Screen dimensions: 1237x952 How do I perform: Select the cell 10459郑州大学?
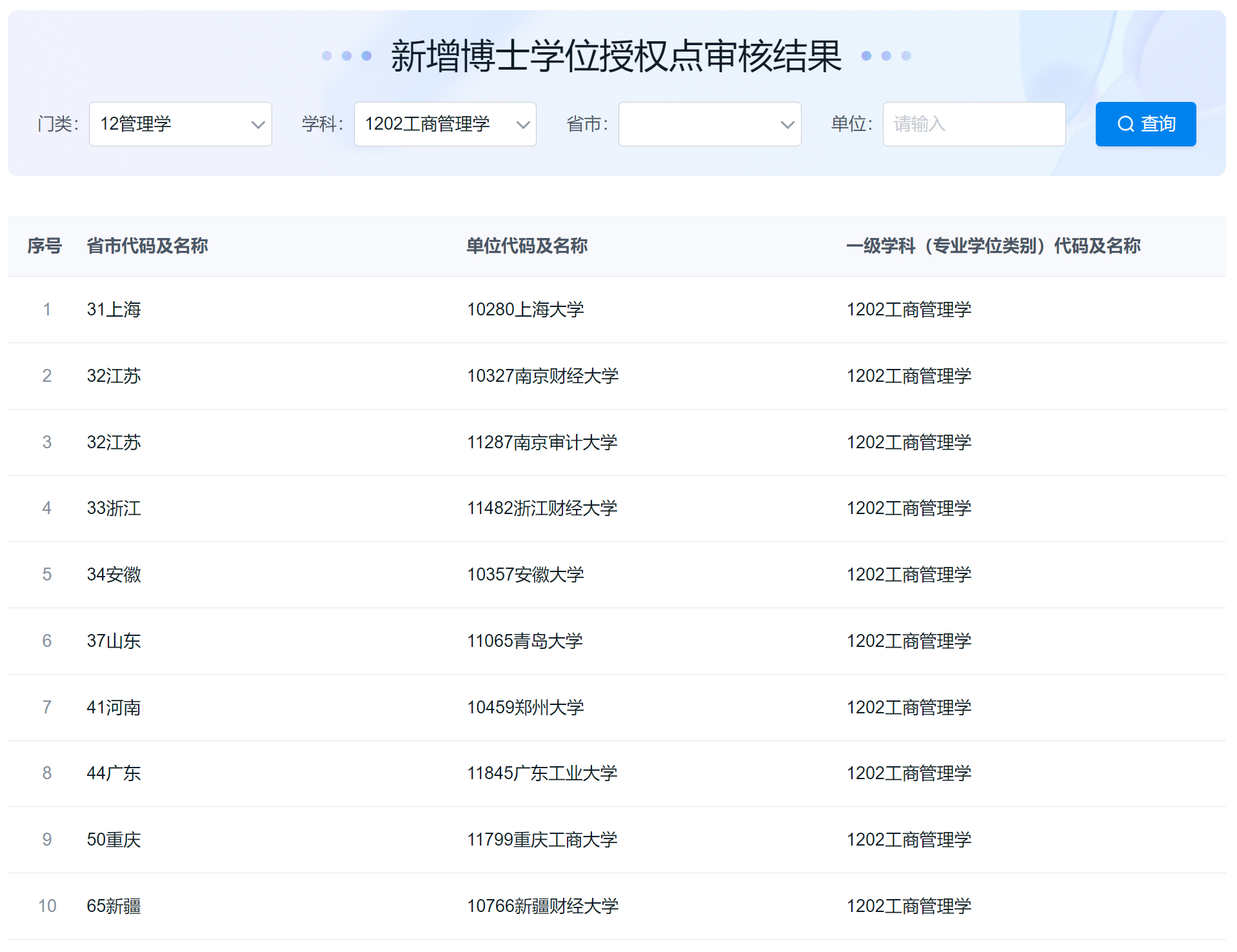point(525,708)
